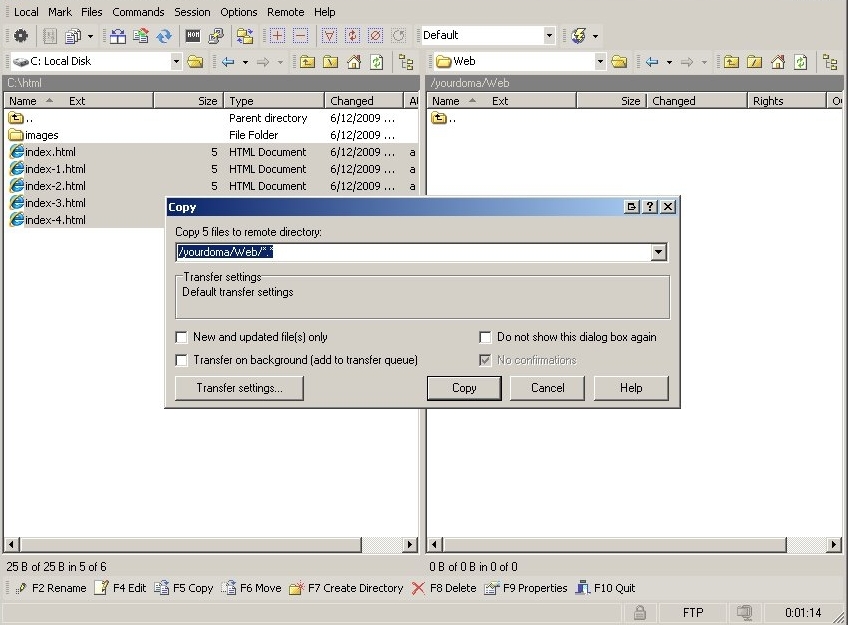Open the Commands menu
Screen dimensions: 848x625
[138, 12]
